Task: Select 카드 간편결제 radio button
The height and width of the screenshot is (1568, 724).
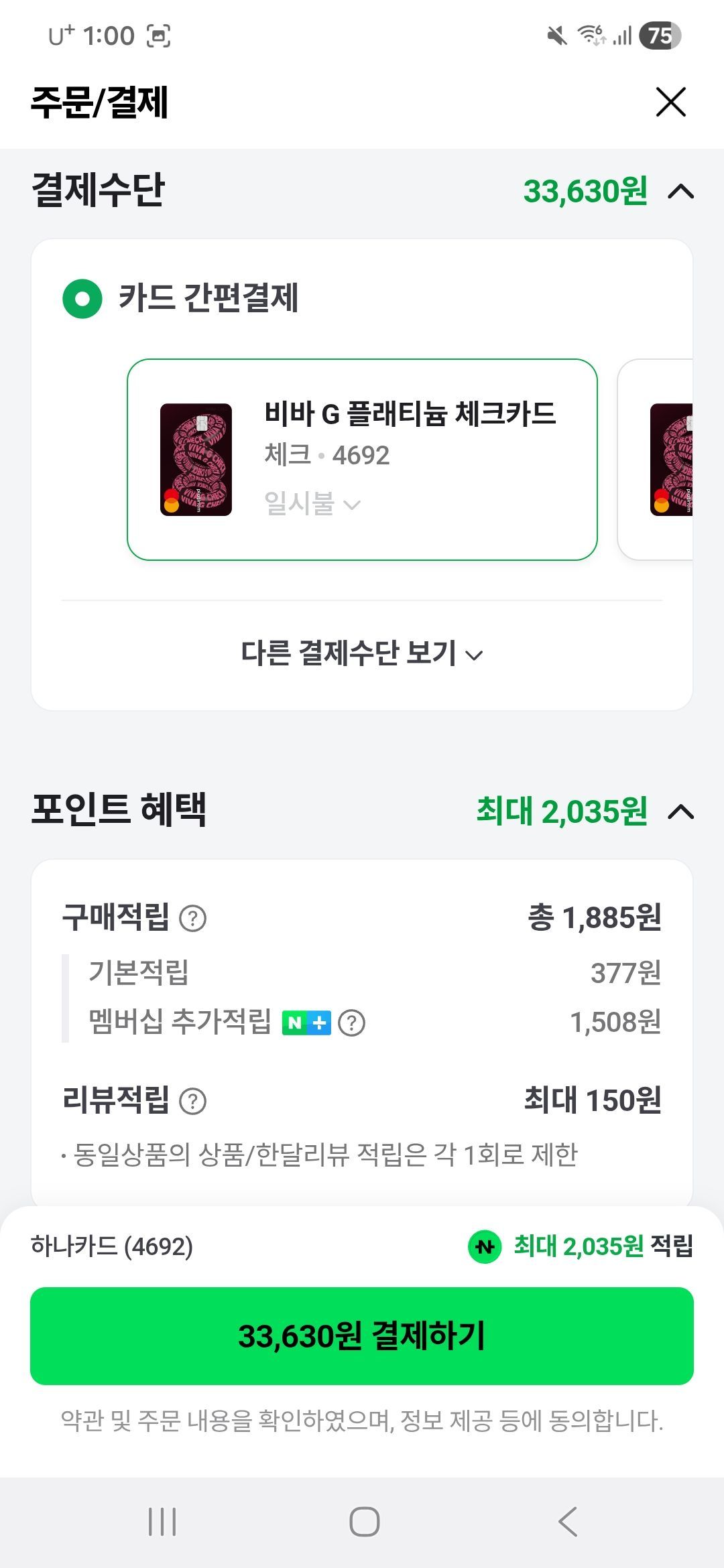Action: 82,298
